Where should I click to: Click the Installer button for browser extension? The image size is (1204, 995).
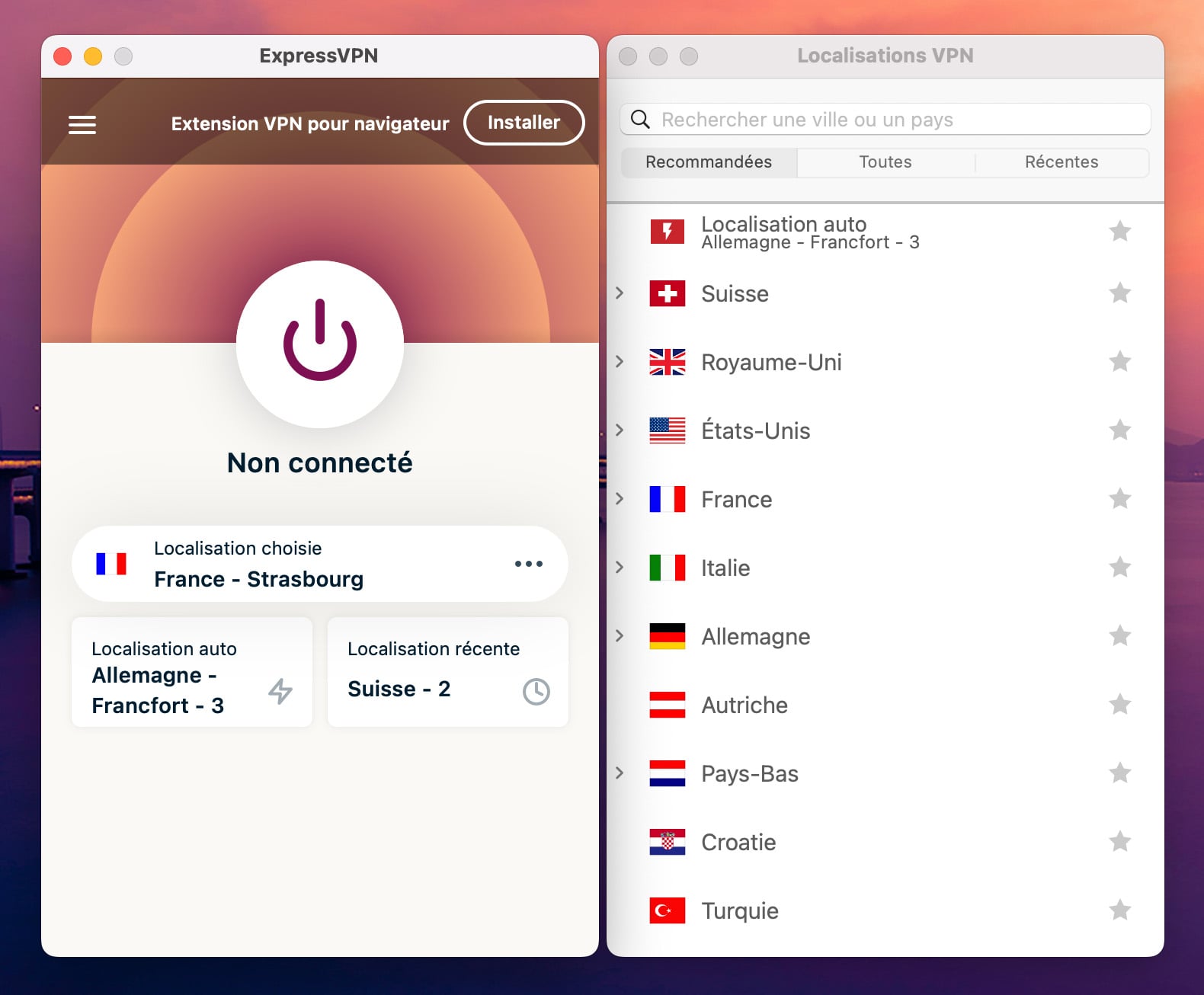pos(524,123)
